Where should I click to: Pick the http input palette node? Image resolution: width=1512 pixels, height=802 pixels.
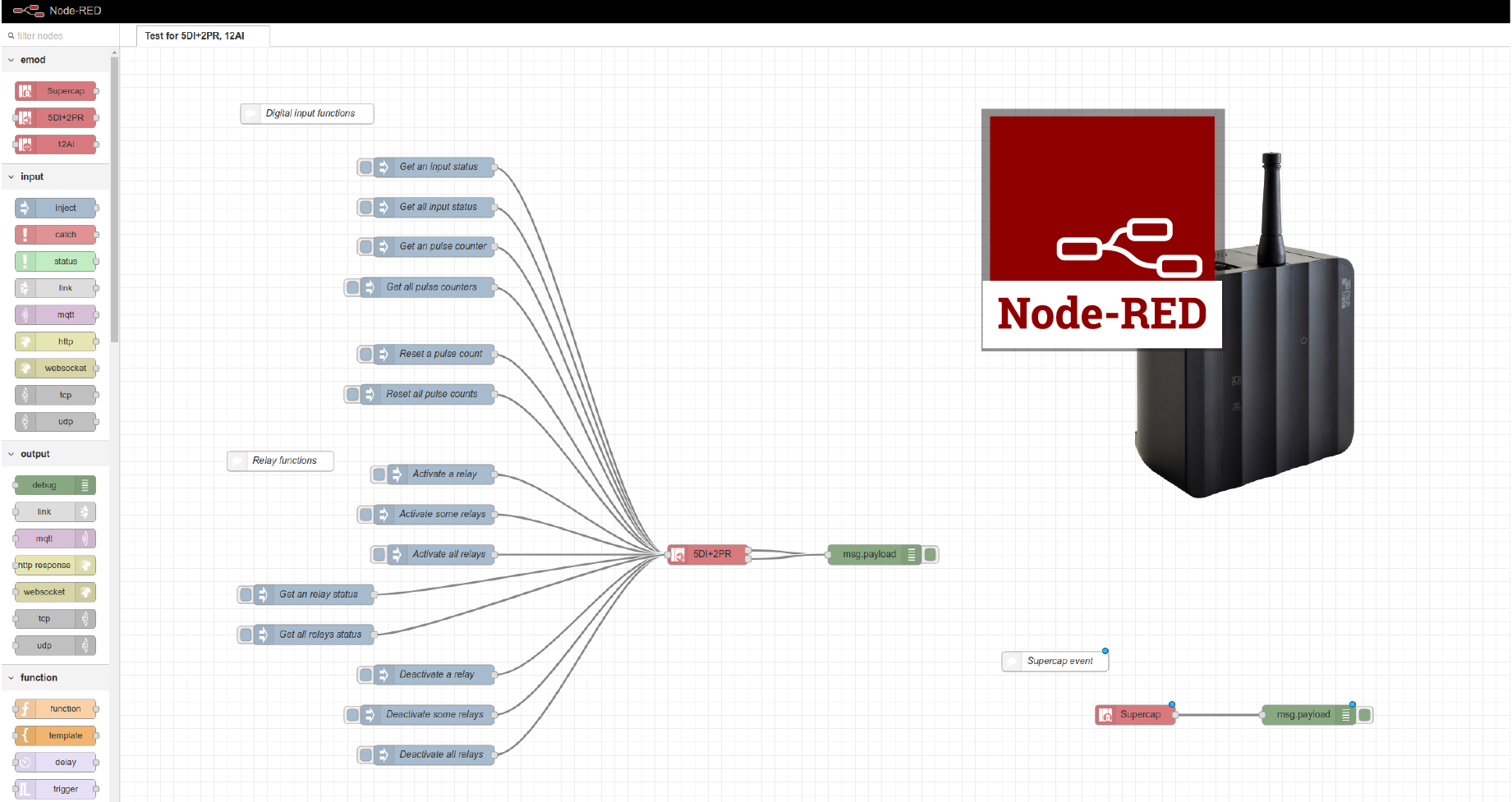pos(56,341)
